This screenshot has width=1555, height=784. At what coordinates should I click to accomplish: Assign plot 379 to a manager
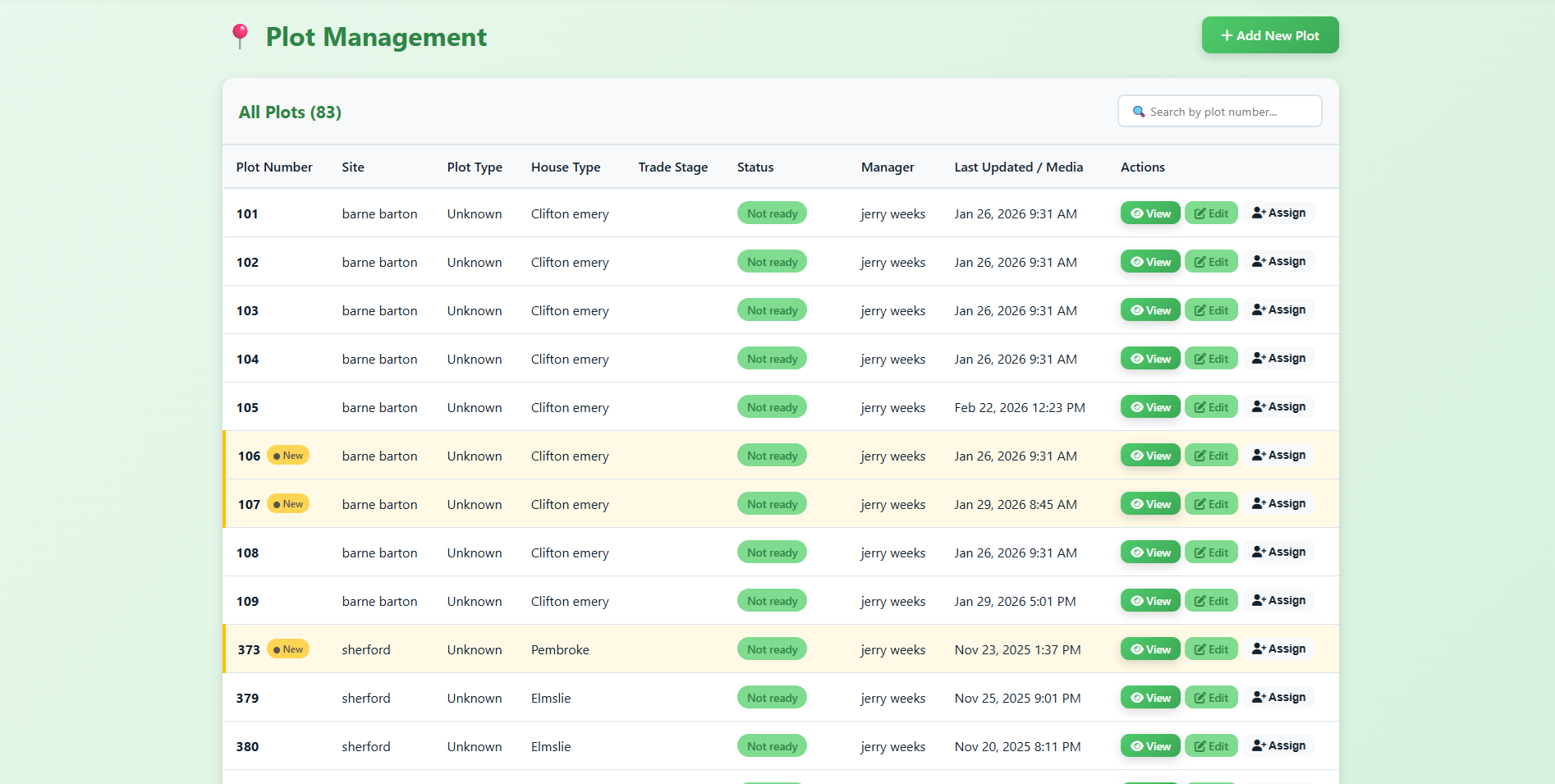(1277, 698)
